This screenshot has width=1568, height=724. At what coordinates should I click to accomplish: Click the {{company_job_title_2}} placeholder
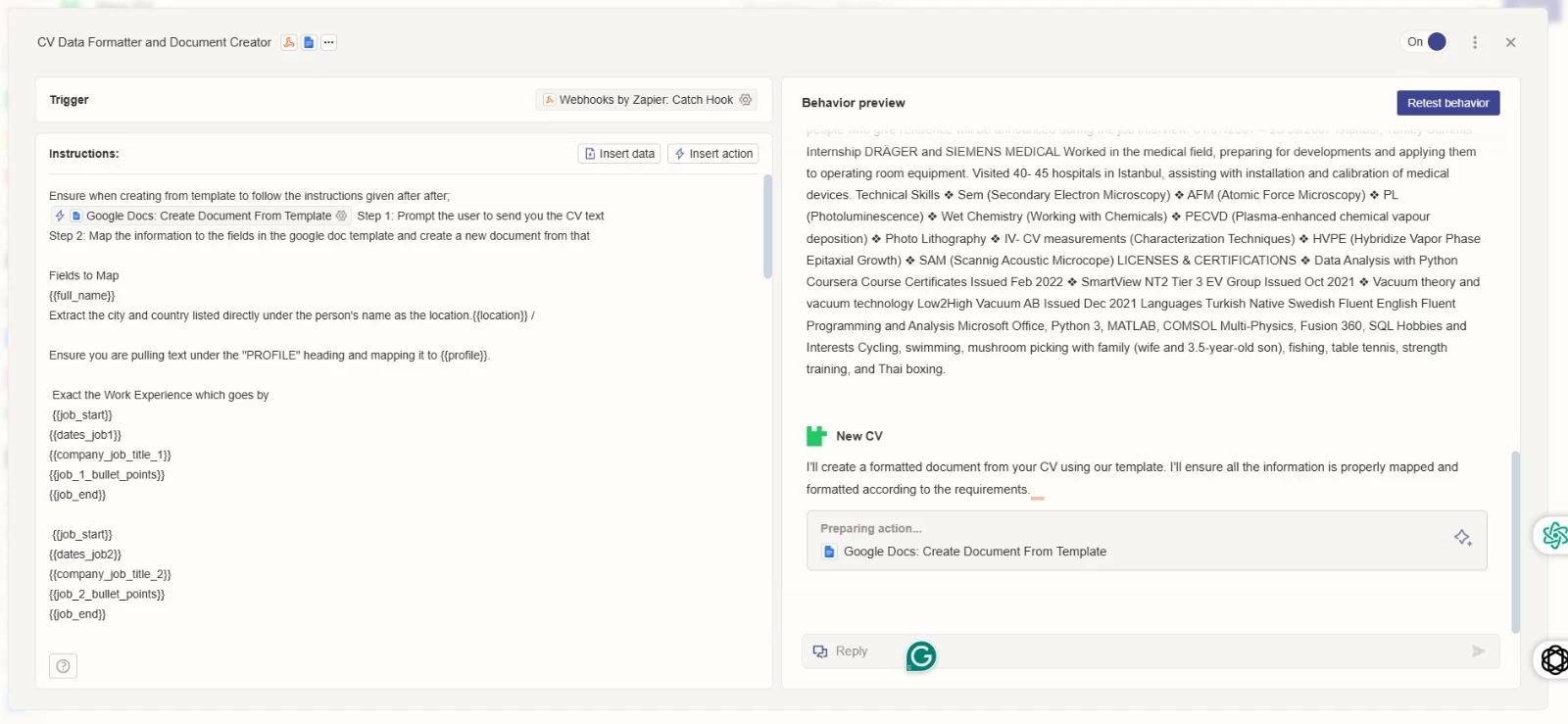110,574
